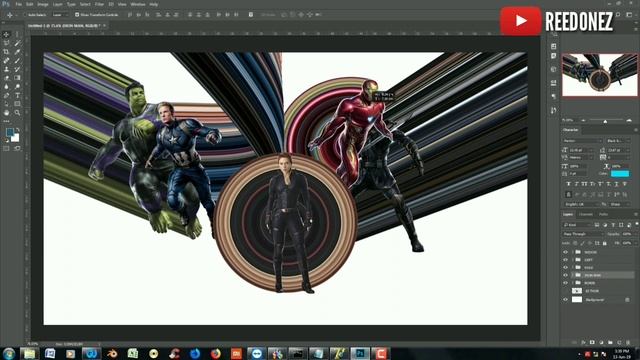Open the font style dropdown

coord(619,141)
